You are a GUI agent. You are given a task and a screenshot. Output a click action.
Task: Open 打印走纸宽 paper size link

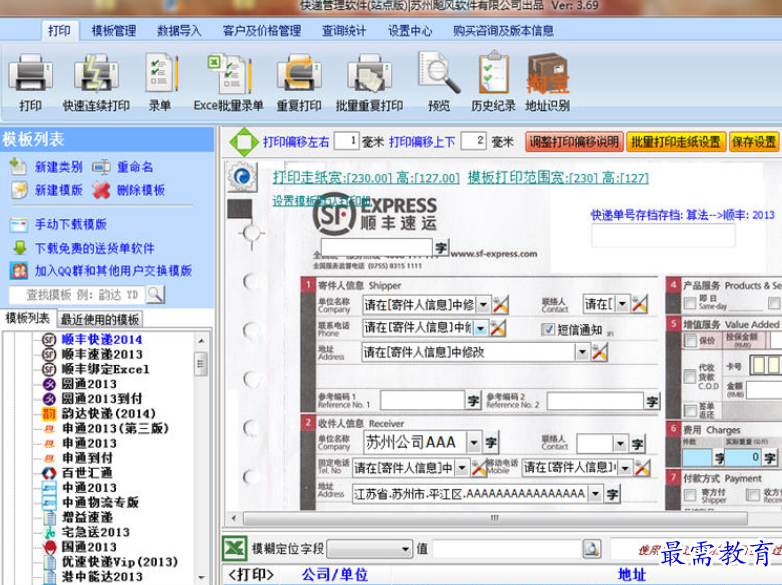pyautogui.click(x=366, y=178)
